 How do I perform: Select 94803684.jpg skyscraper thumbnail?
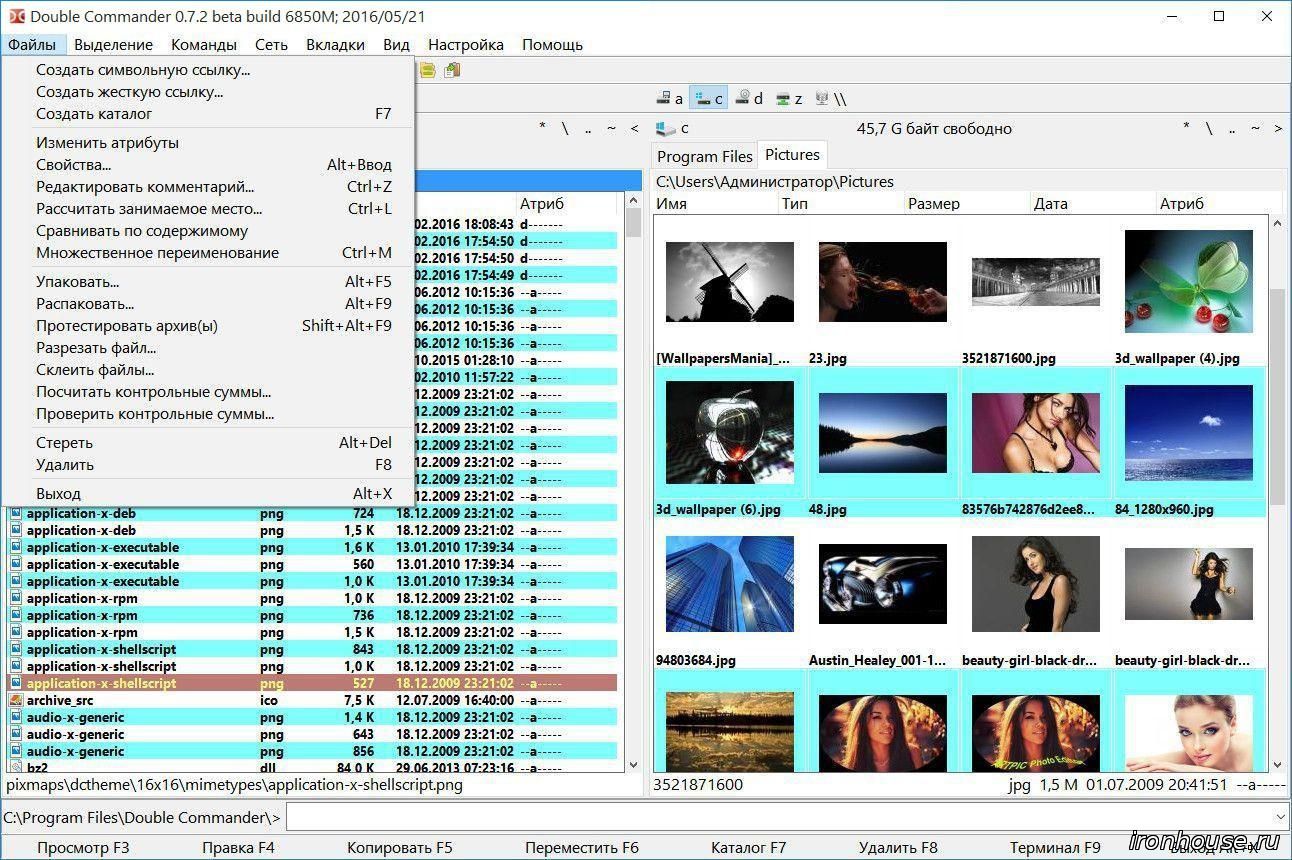pyautogui.click(x=730, y=584)
